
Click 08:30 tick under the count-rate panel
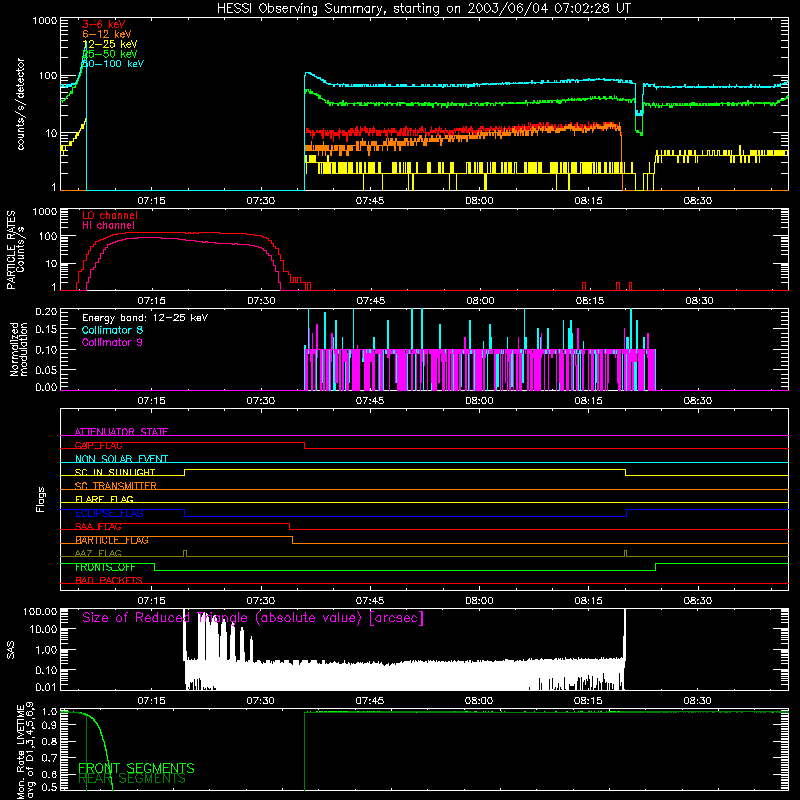pyautogui.click(x=697, y=201)
